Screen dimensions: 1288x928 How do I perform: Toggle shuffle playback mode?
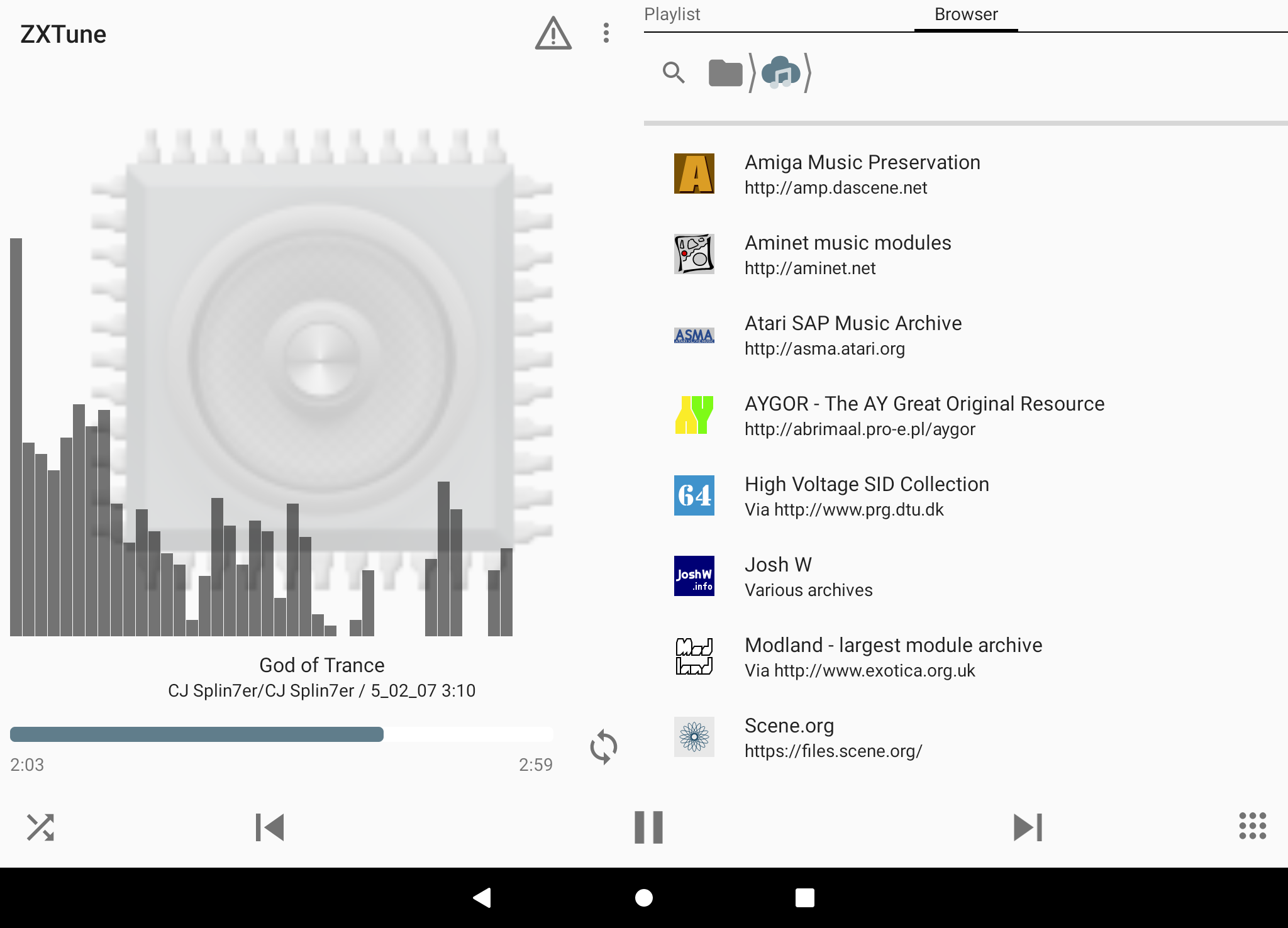point(40,827)
